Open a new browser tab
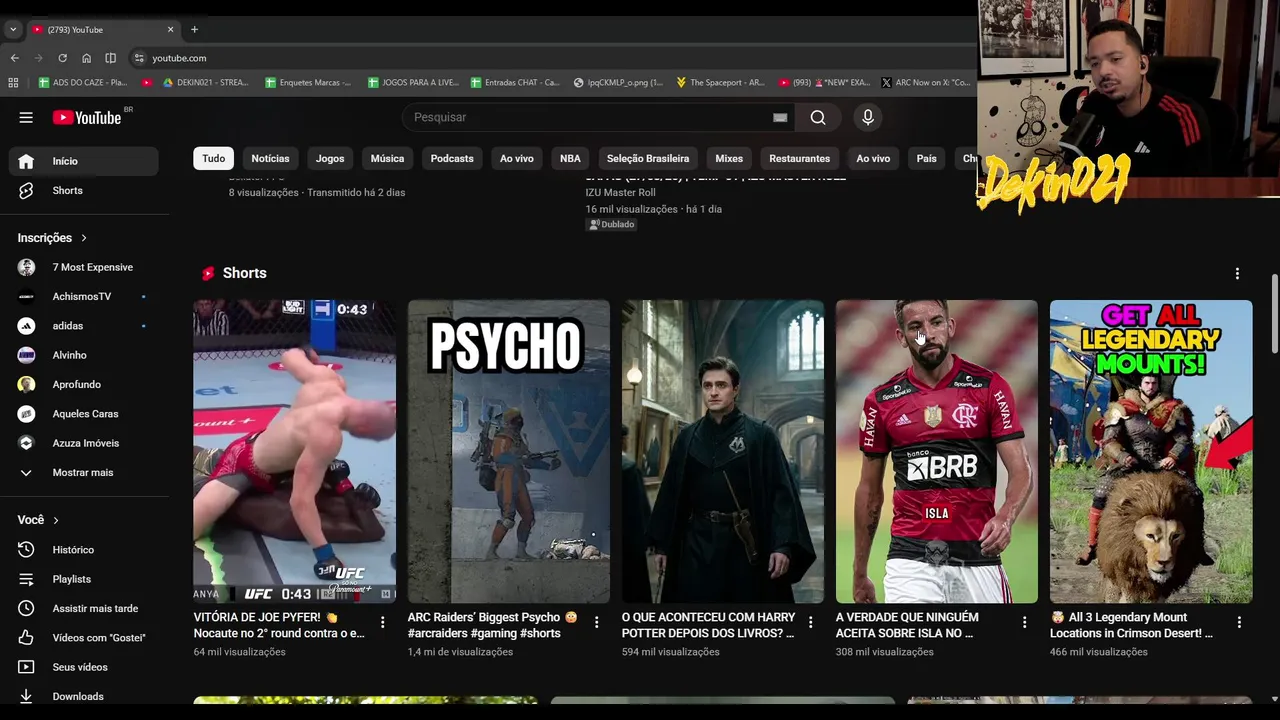Viewport: 1280px width, 720px height. coord(194,29)
